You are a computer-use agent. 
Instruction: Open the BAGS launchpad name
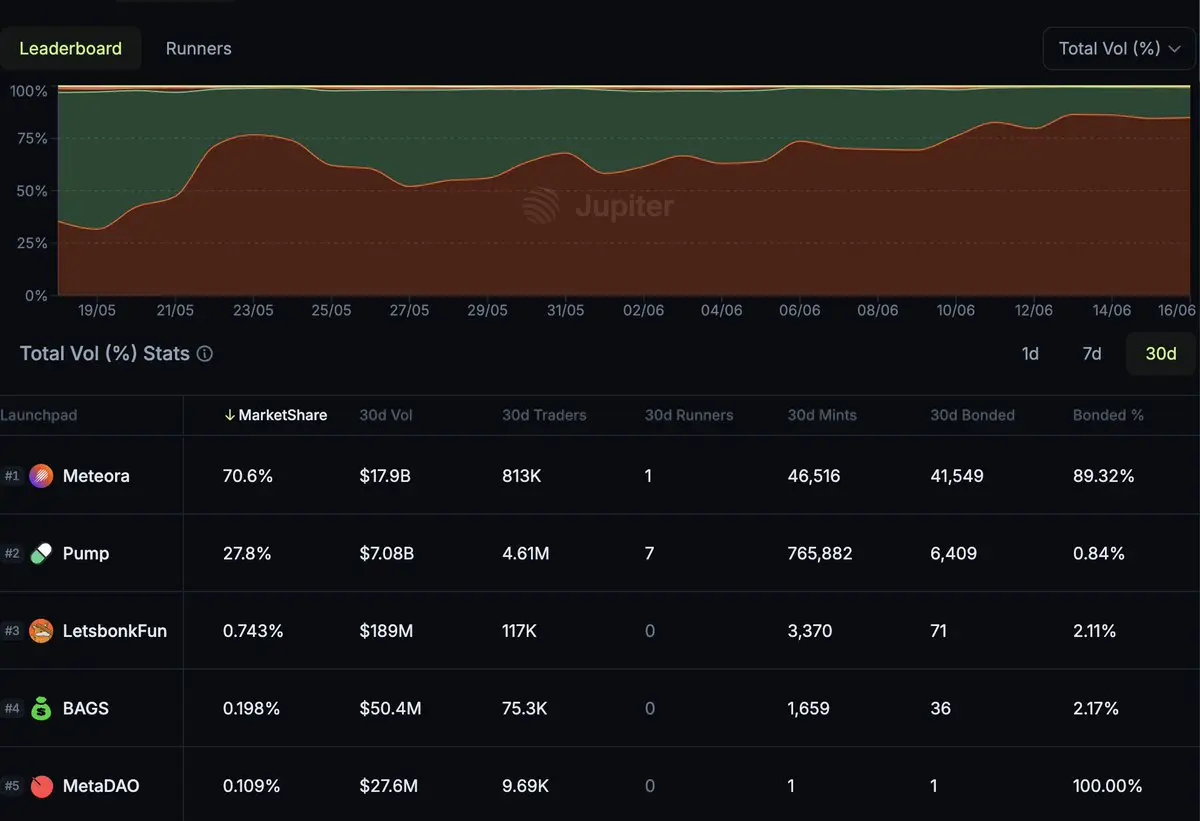point(86,708)
